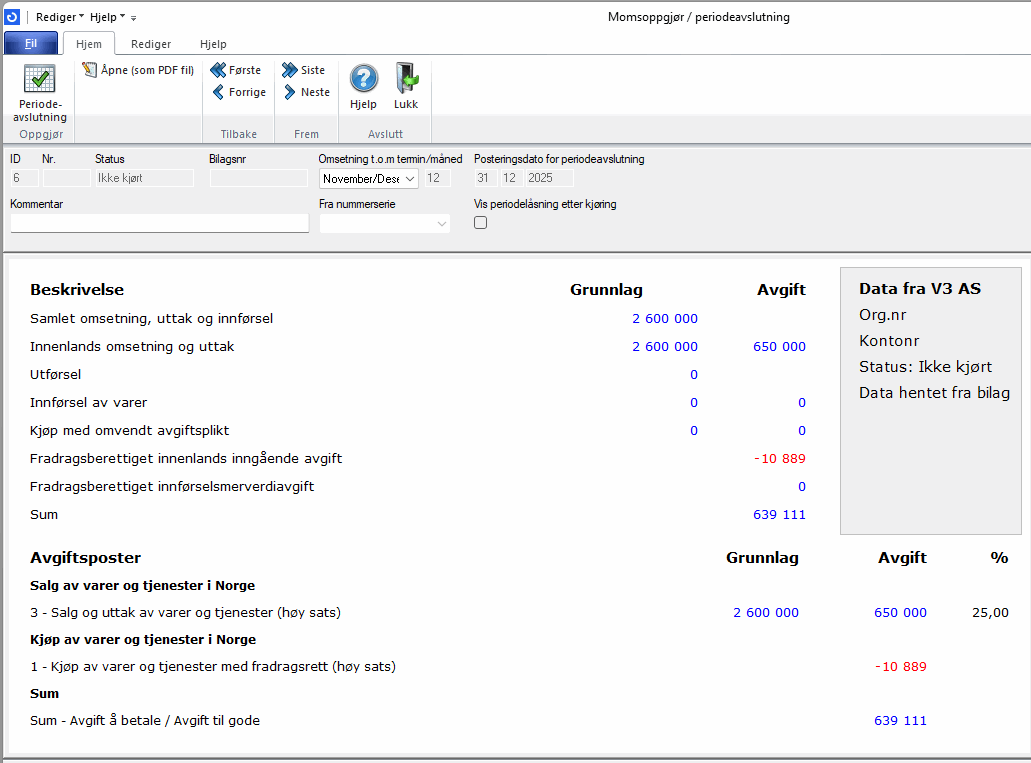Open the Hjelp menu in title bar
This screenshot has height=763, width=1031.
(x=107, y=17)
